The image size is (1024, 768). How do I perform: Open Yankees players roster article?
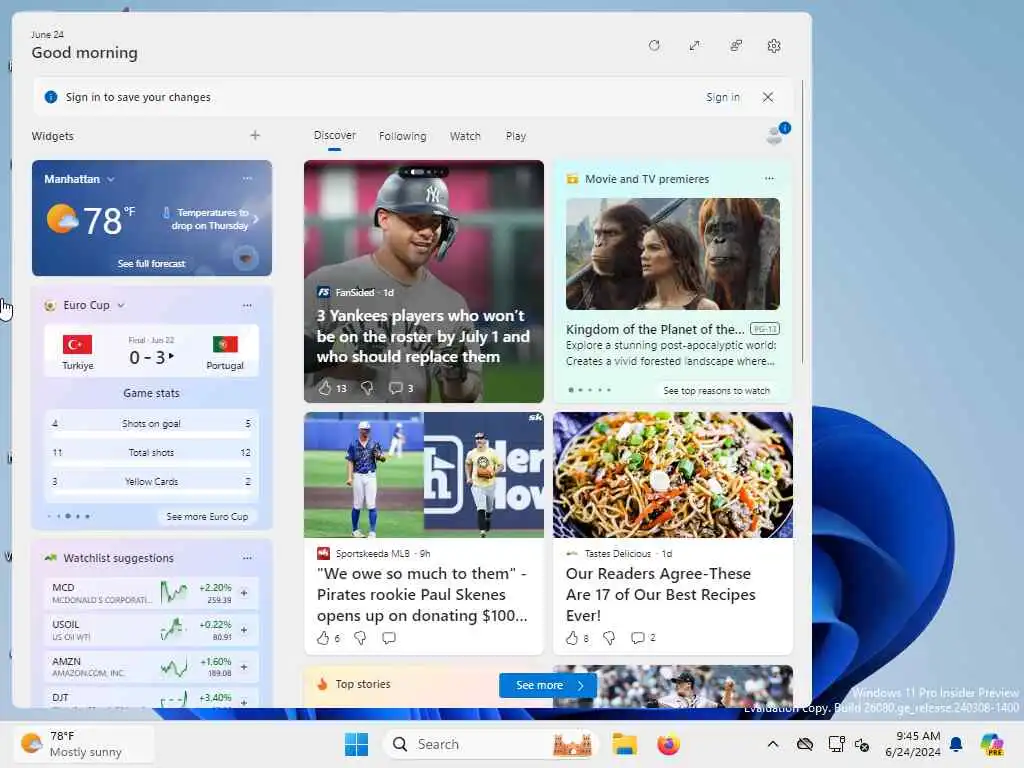pos(421,336)
